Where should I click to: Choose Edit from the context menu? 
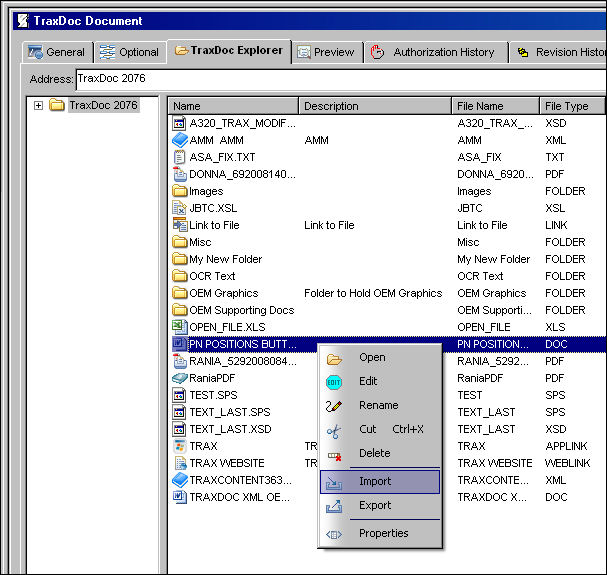click(380, 382)
